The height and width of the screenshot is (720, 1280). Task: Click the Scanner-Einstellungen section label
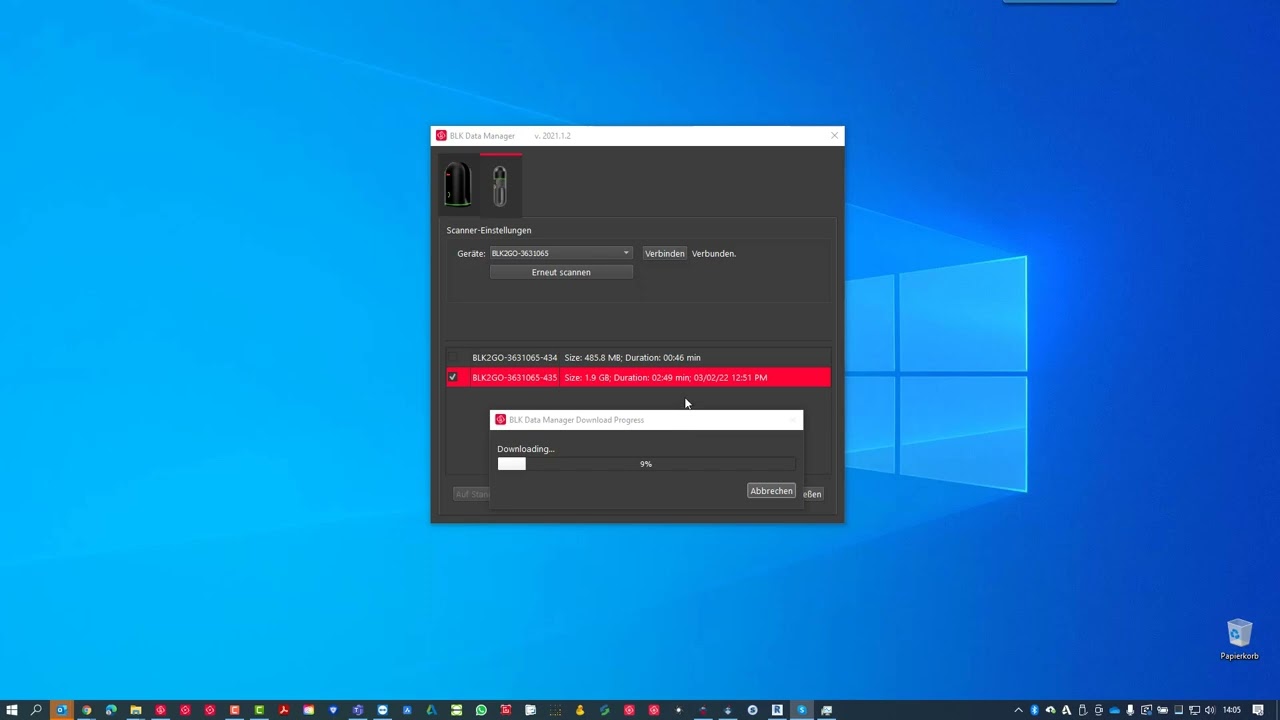coord(489,231)
